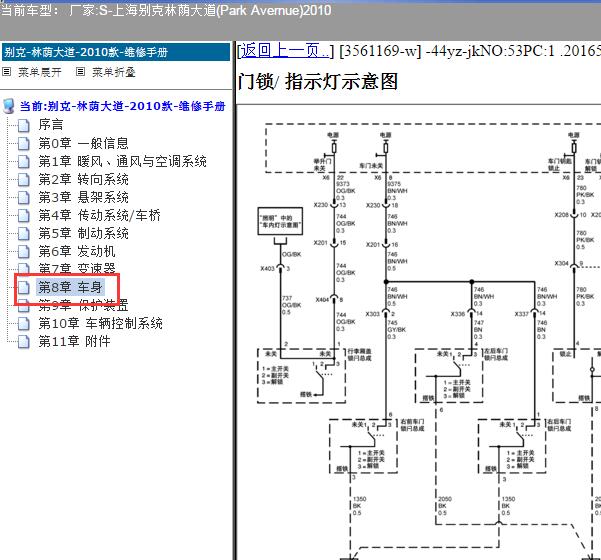Open 第1章 暖风、通风与空调系统 chapter
601x560 pixels.
click(122, 161)
